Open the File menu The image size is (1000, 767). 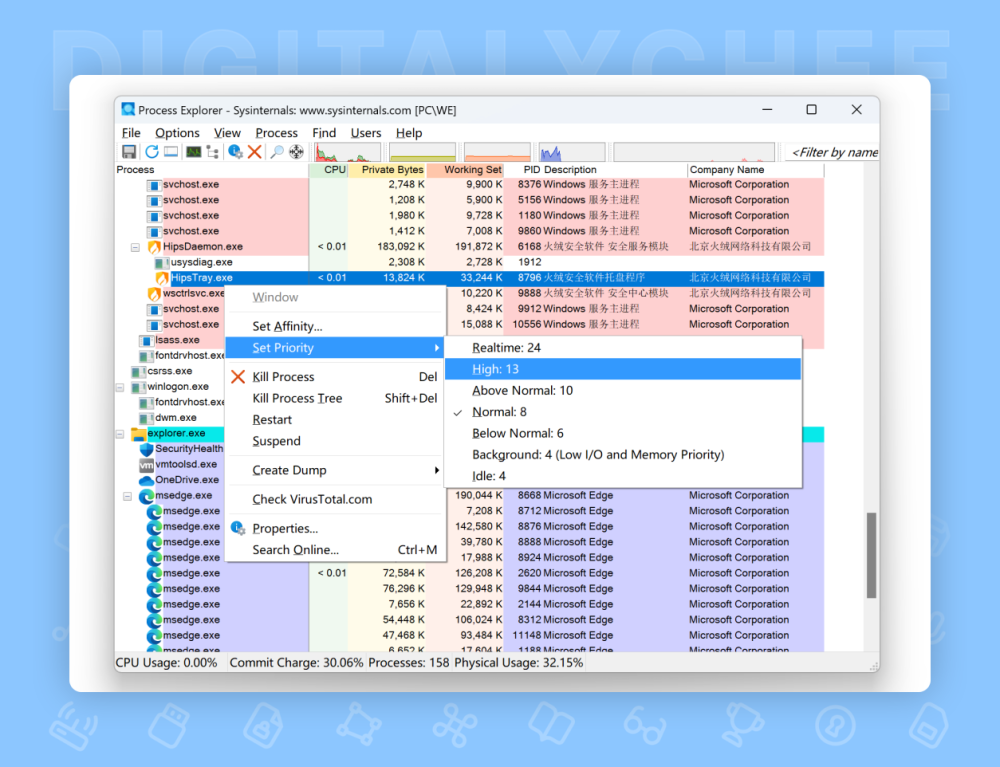(x=131, y=133)
